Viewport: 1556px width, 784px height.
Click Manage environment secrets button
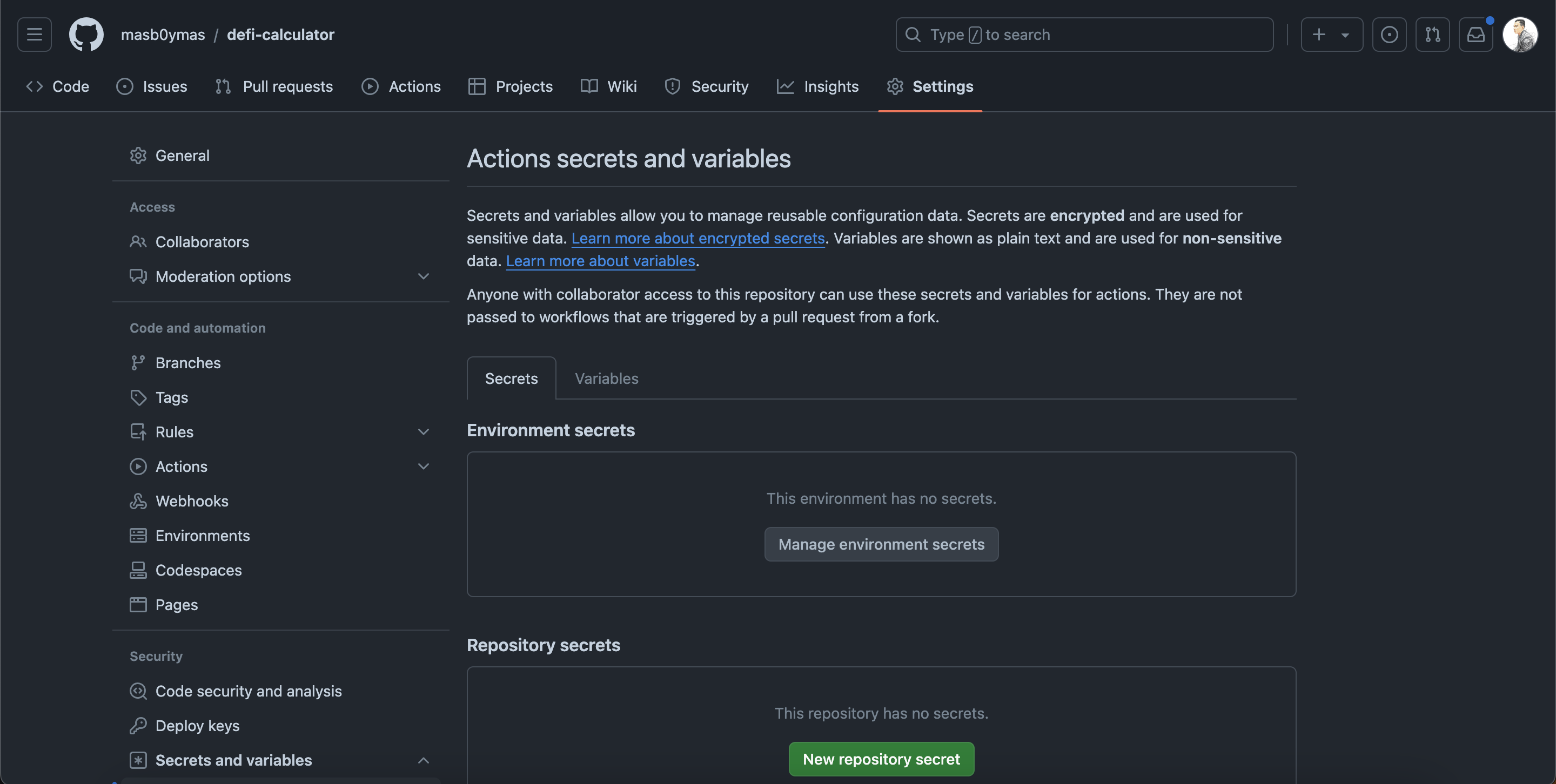pos(881,544)
